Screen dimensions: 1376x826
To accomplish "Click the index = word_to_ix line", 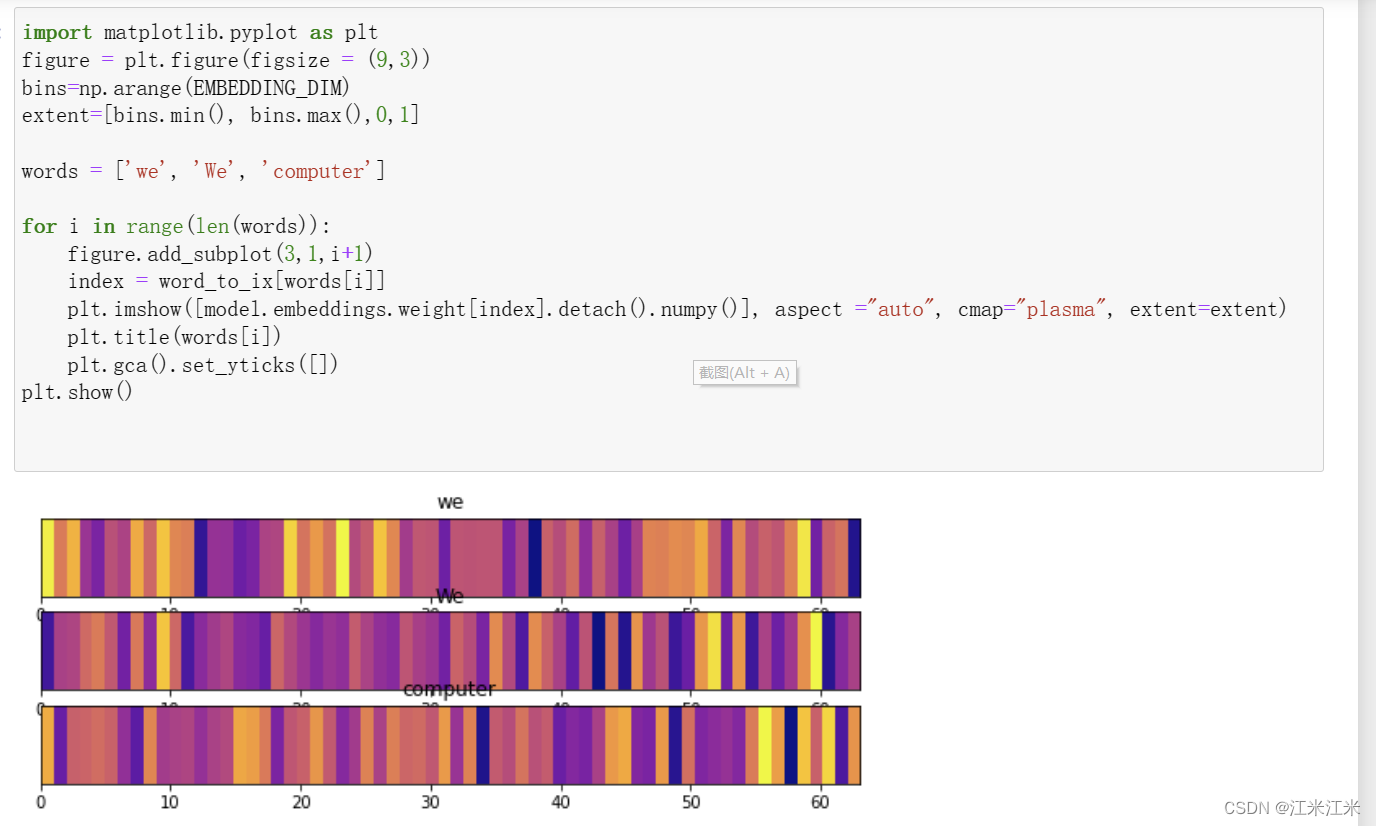I will pyautogui.click(x=227, y=281).
